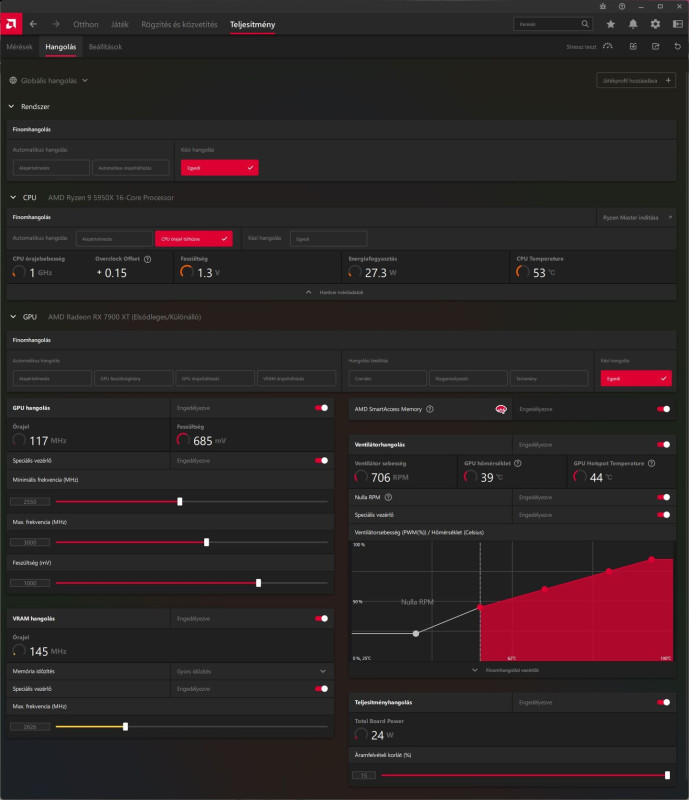Toggle Speciális vezérlő under GPU hangolás
The width and height of the screenshot is (689, 800).
coord(322,460)
